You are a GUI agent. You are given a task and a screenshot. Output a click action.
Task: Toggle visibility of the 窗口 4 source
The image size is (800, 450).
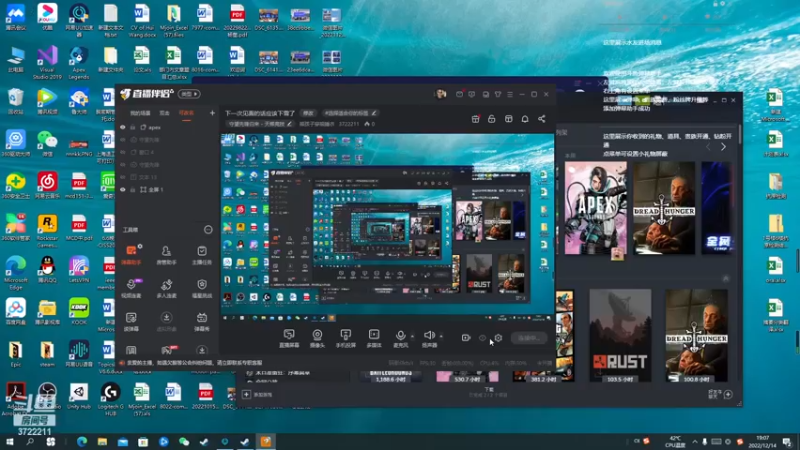click(x=122, y=152)
